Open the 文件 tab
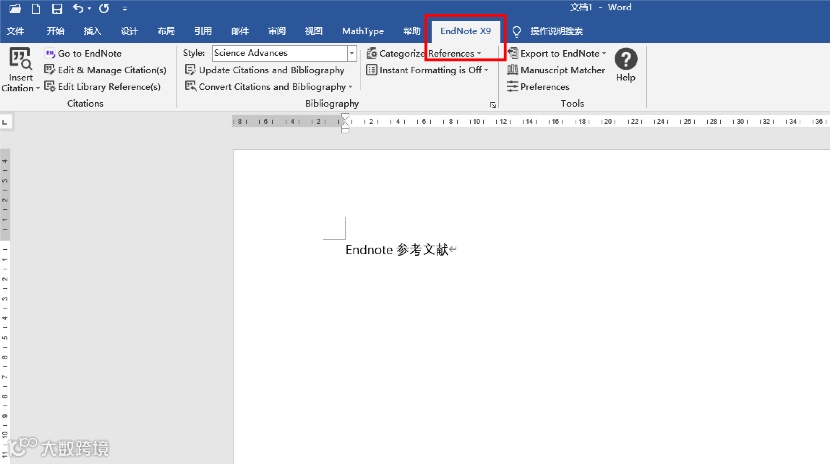Screen dimensions: 830x464 [x=15, y=31]
